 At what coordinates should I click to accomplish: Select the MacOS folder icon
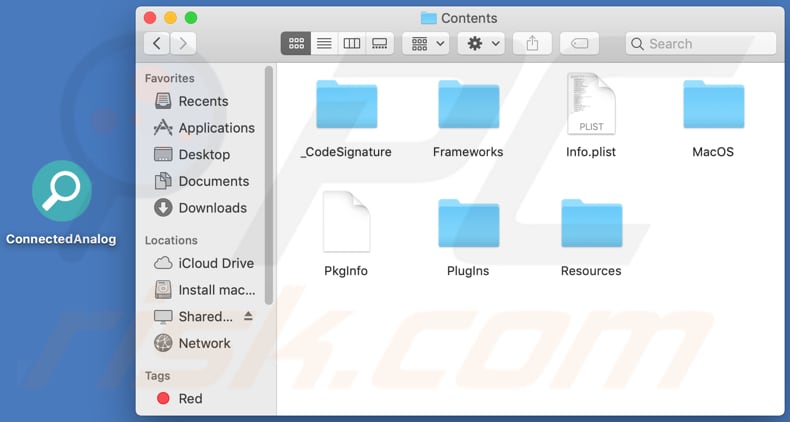(x=713, y=104)
